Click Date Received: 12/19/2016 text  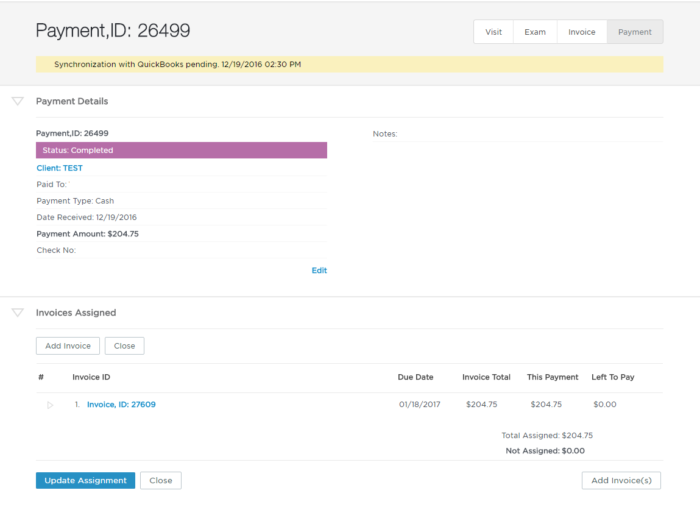point(87,217)
